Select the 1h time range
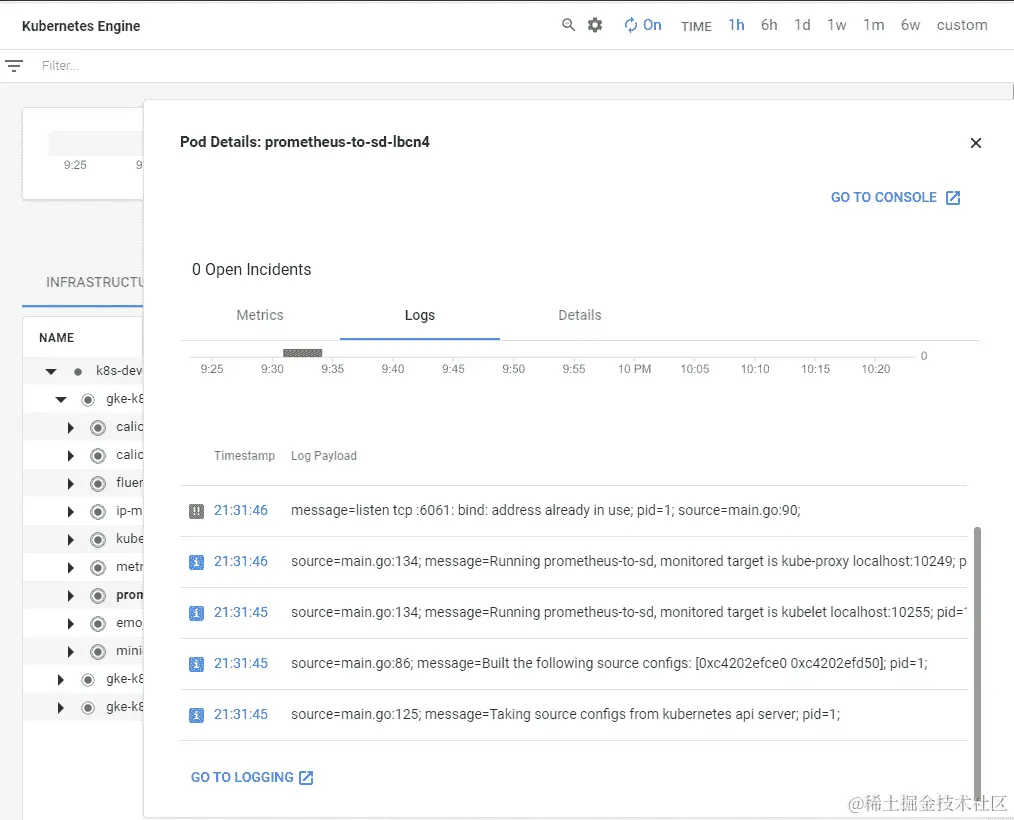The image size is (1014, 820). 736,25
